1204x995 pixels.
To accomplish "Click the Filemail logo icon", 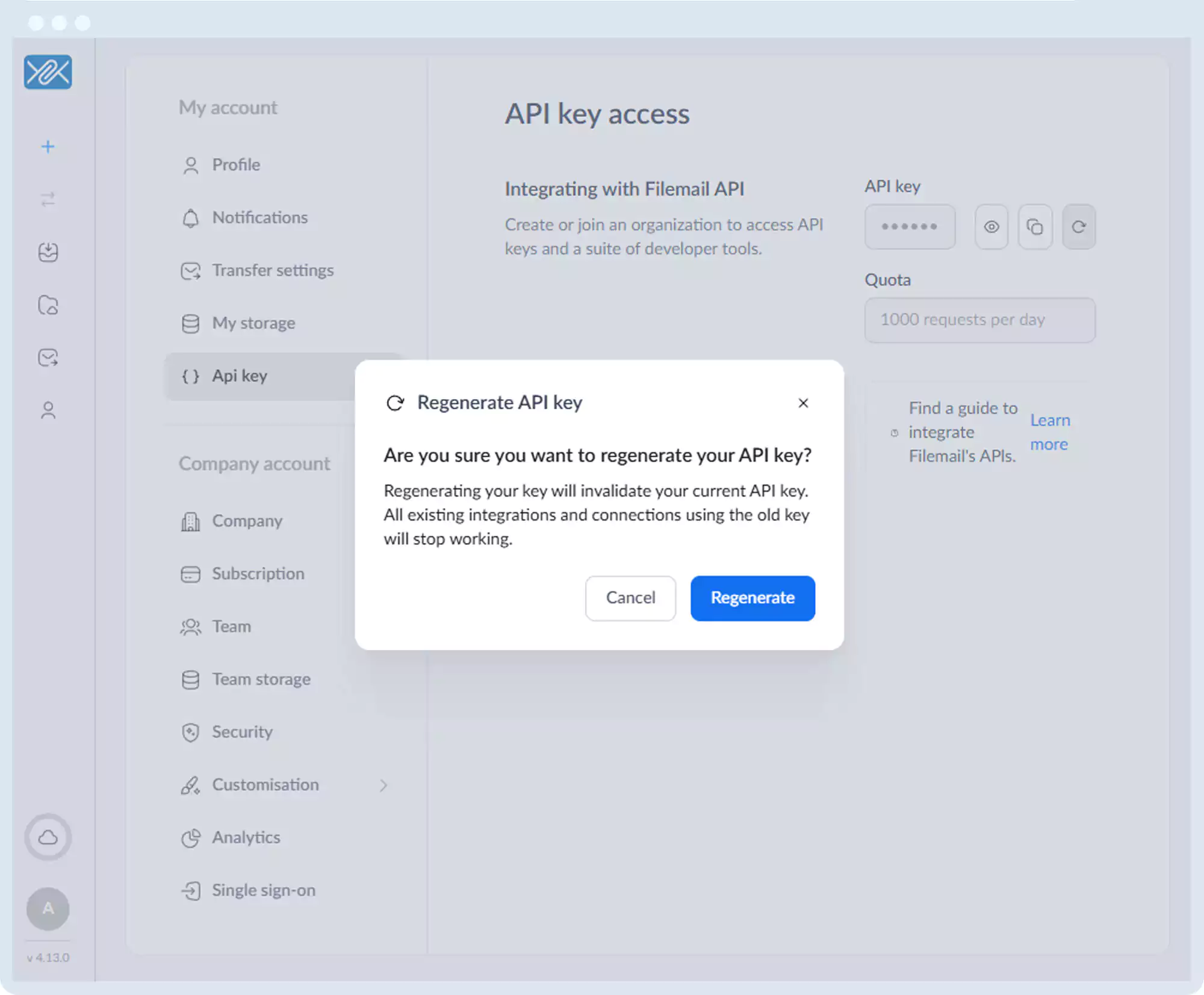I will 48,72.
